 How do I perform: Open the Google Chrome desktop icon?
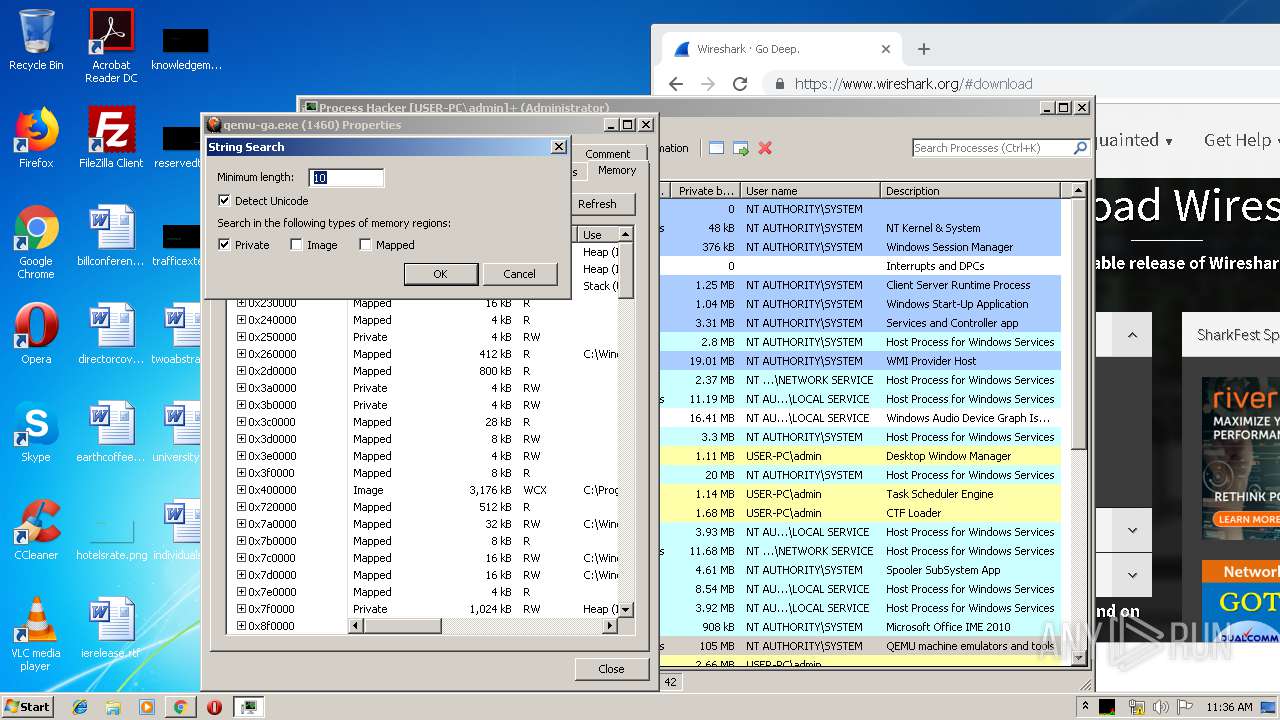[36, 242]
